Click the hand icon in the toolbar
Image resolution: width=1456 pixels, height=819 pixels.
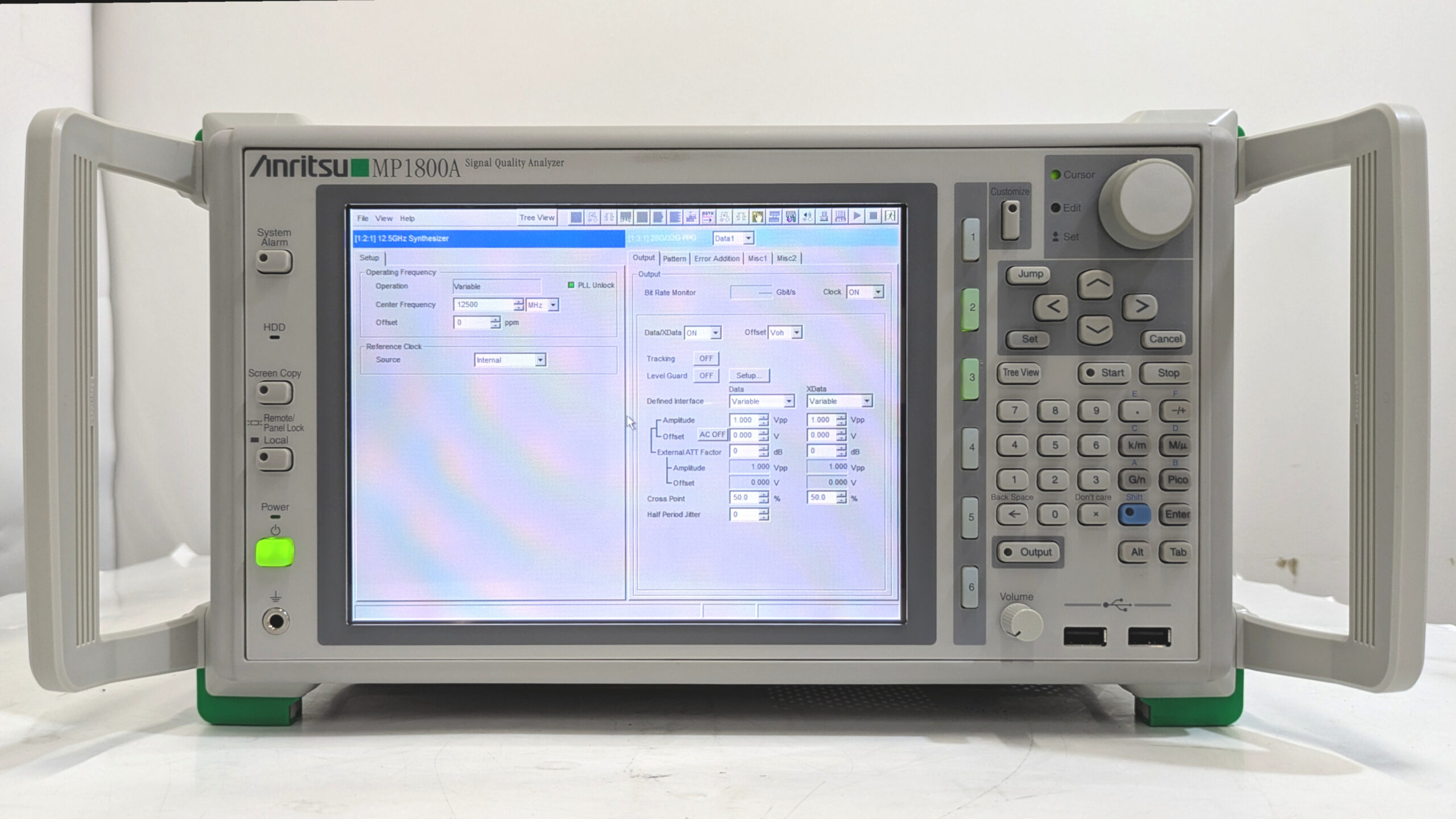click(x=758, y=217)
